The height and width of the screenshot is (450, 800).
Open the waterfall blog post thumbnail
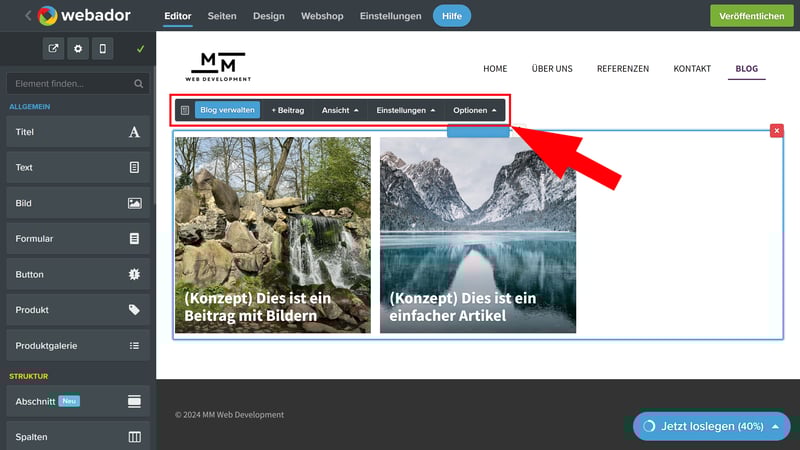[x=272, y=235]
